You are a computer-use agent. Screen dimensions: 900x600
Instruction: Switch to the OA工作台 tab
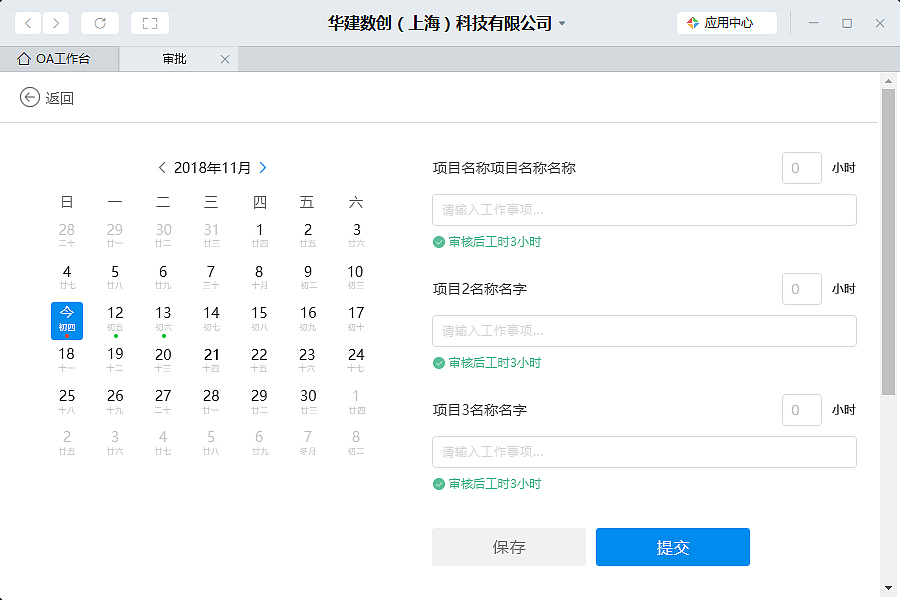click(x=60, y=59)
